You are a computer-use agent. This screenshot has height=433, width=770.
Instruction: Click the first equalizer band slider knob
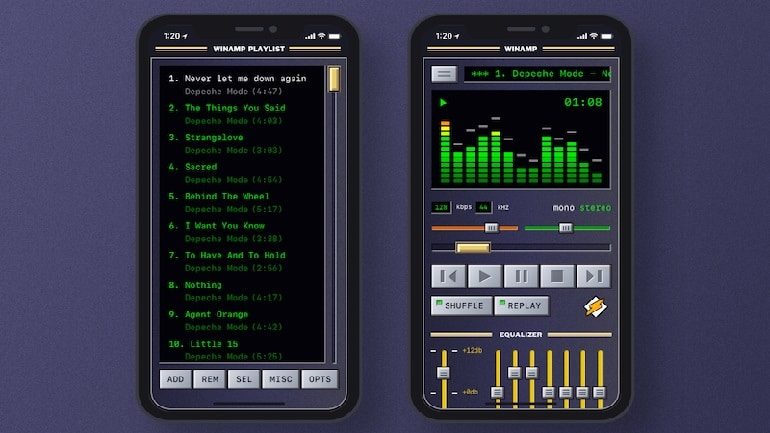497,392
